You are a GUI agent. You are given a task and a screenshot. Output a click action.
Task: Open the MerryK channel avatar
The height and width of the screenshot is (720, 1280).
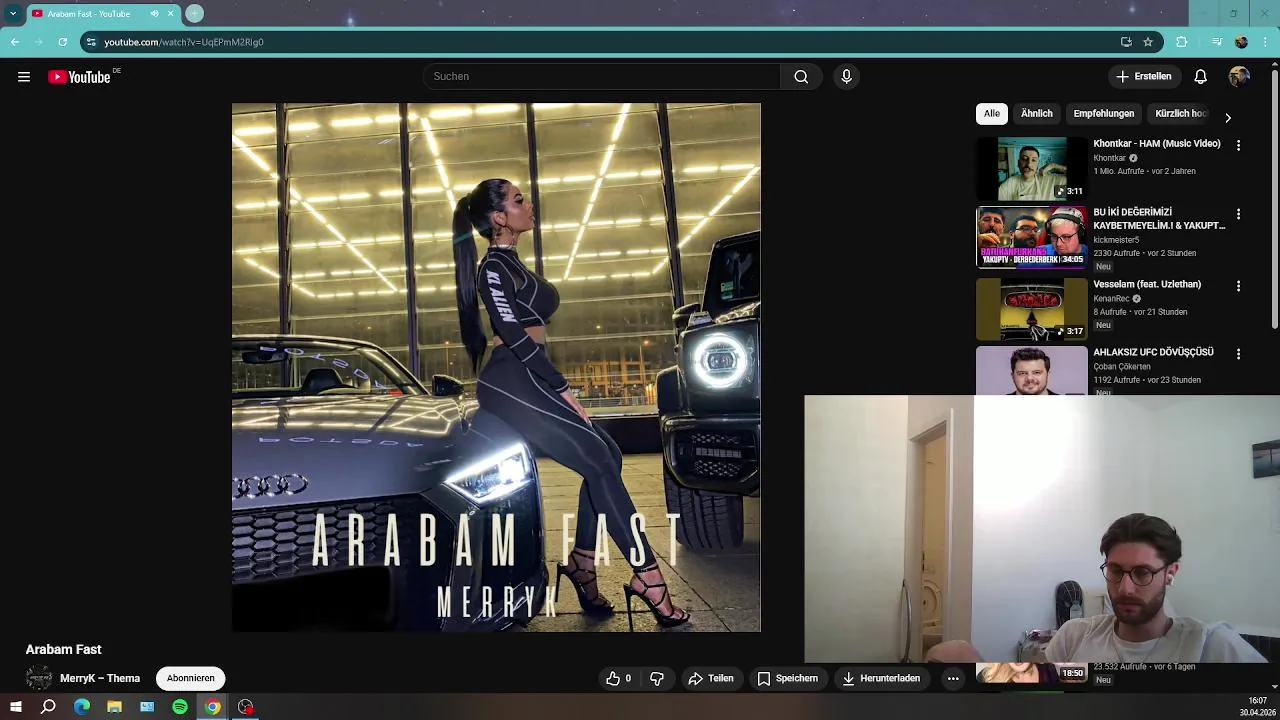click(x=39, y=678)
